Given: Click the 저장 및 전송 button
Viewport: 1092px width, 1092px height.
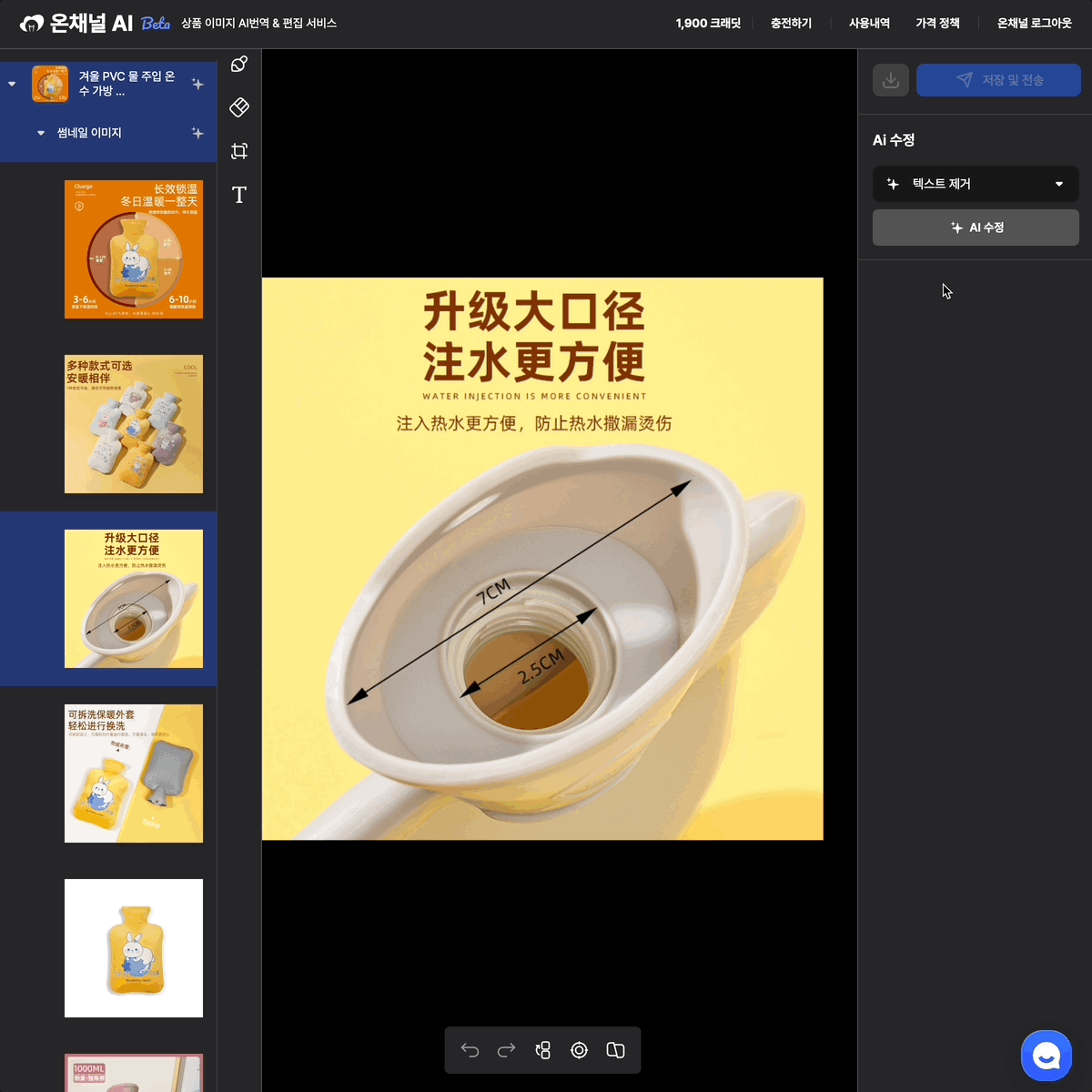Looking at the screenshot, I should click(x=998, y=80).
